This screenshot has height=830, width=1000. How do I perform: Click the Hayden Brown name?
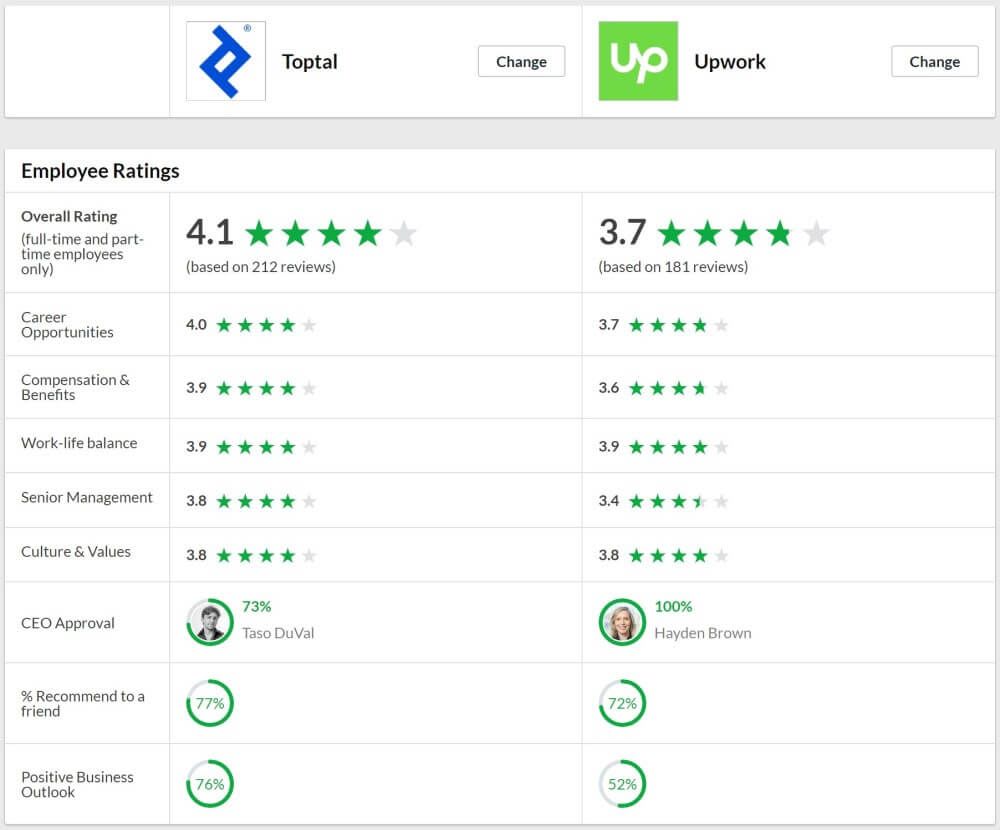pos(703,633)
